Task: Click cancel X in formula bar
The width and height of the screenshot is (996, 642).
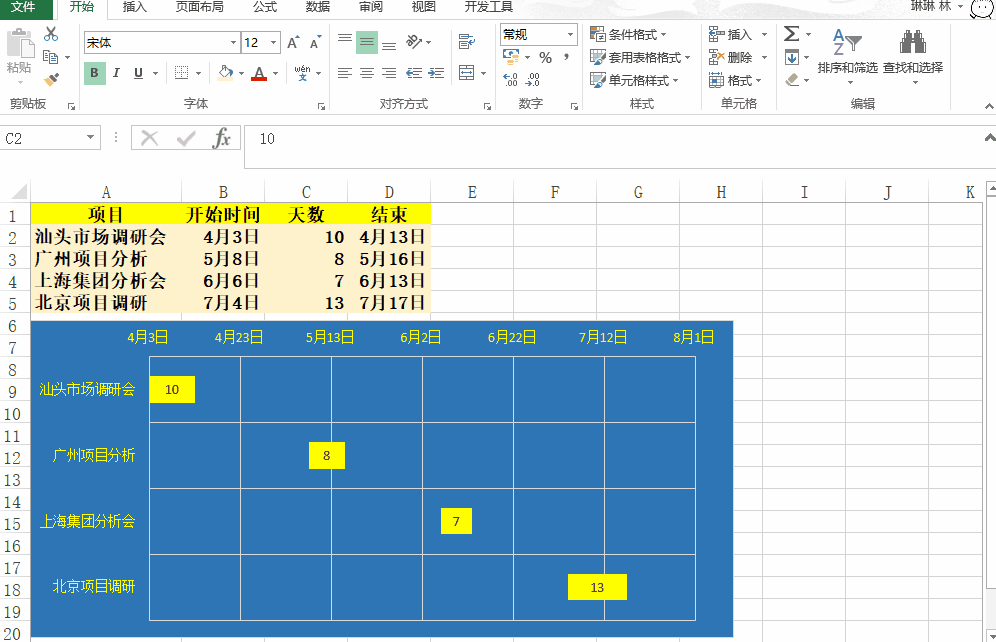Action: pos(149,138)
